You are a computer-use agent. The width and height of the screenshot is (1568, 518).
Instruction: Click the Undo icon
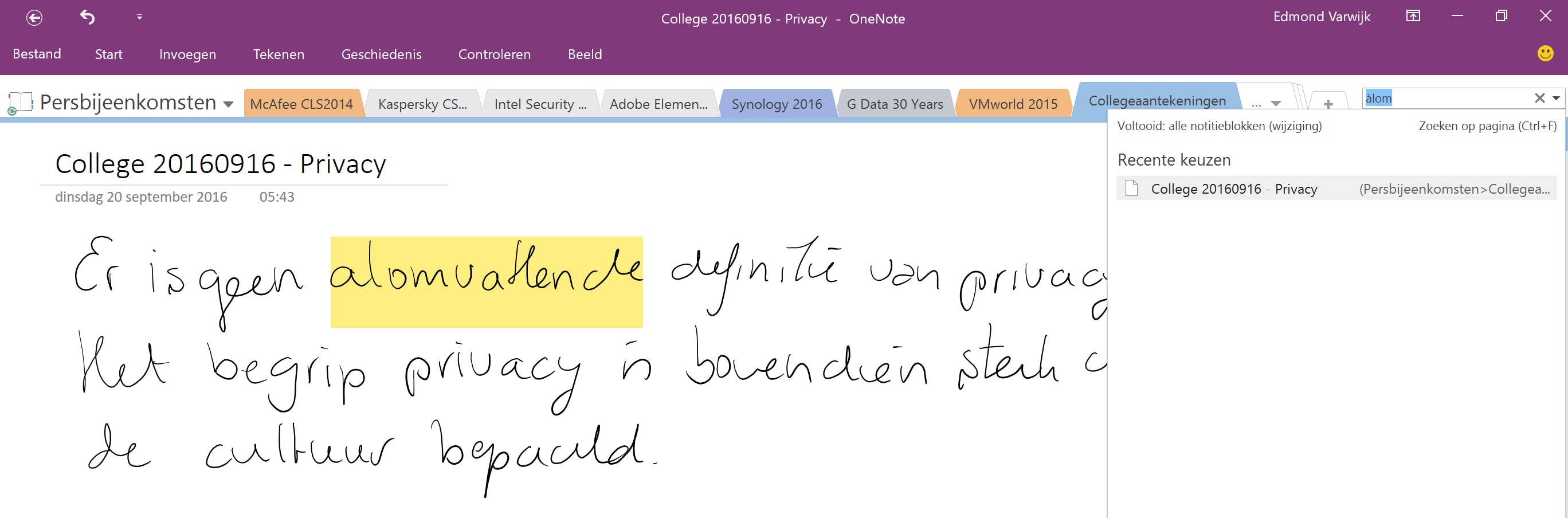pos(87,17)
